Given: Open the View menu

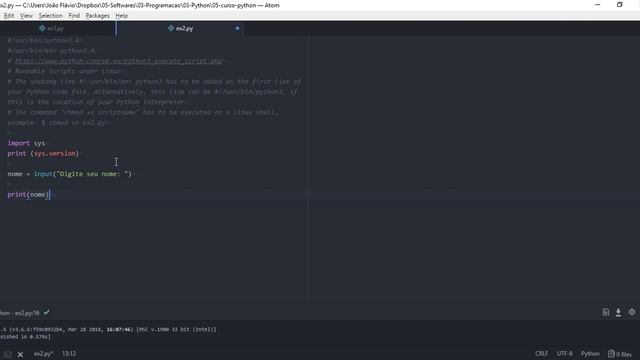Looking at the screenshot, I should [26, 16].
